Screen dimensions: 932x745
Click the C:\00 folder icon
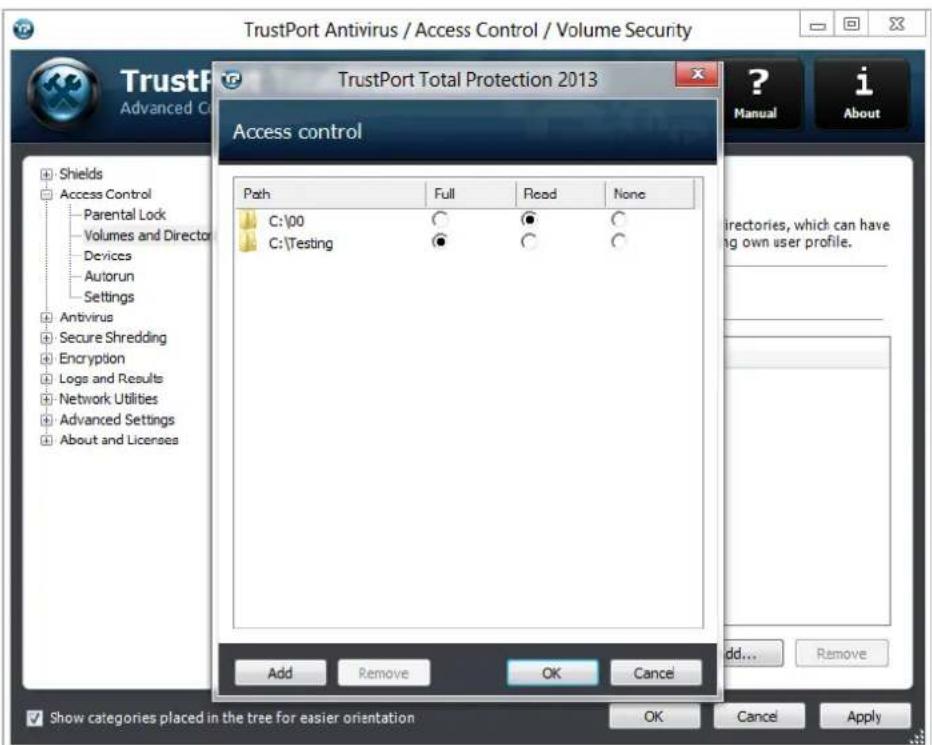(248, 221)
